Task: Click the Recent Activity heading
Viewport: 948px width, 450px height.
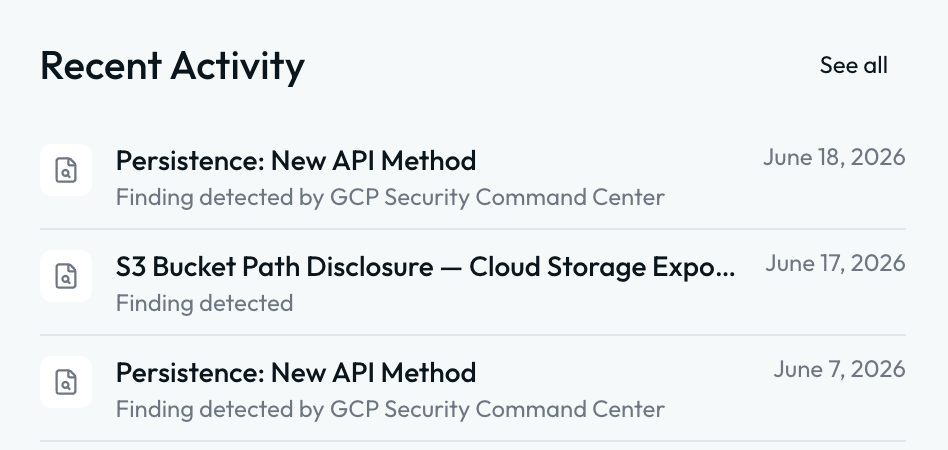Action: pyautogui.click(x=172, y=66)
